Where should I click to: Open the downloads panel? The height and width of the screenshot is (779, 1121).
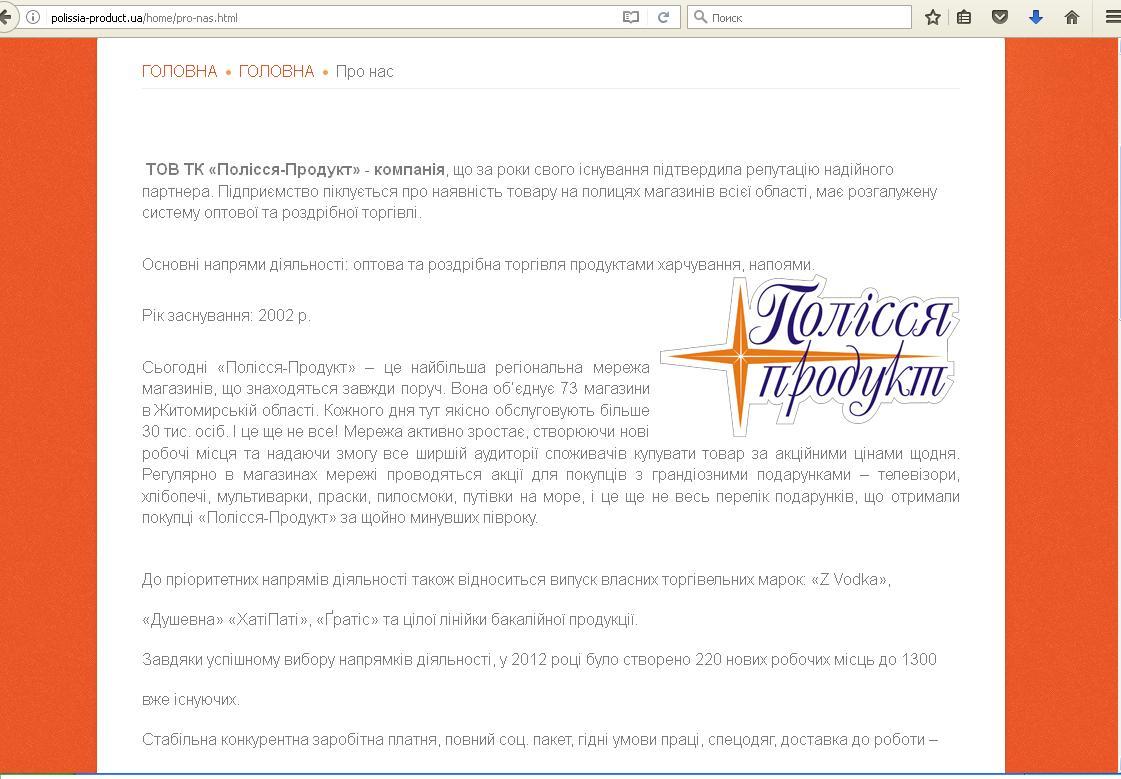pos(1035,17)
